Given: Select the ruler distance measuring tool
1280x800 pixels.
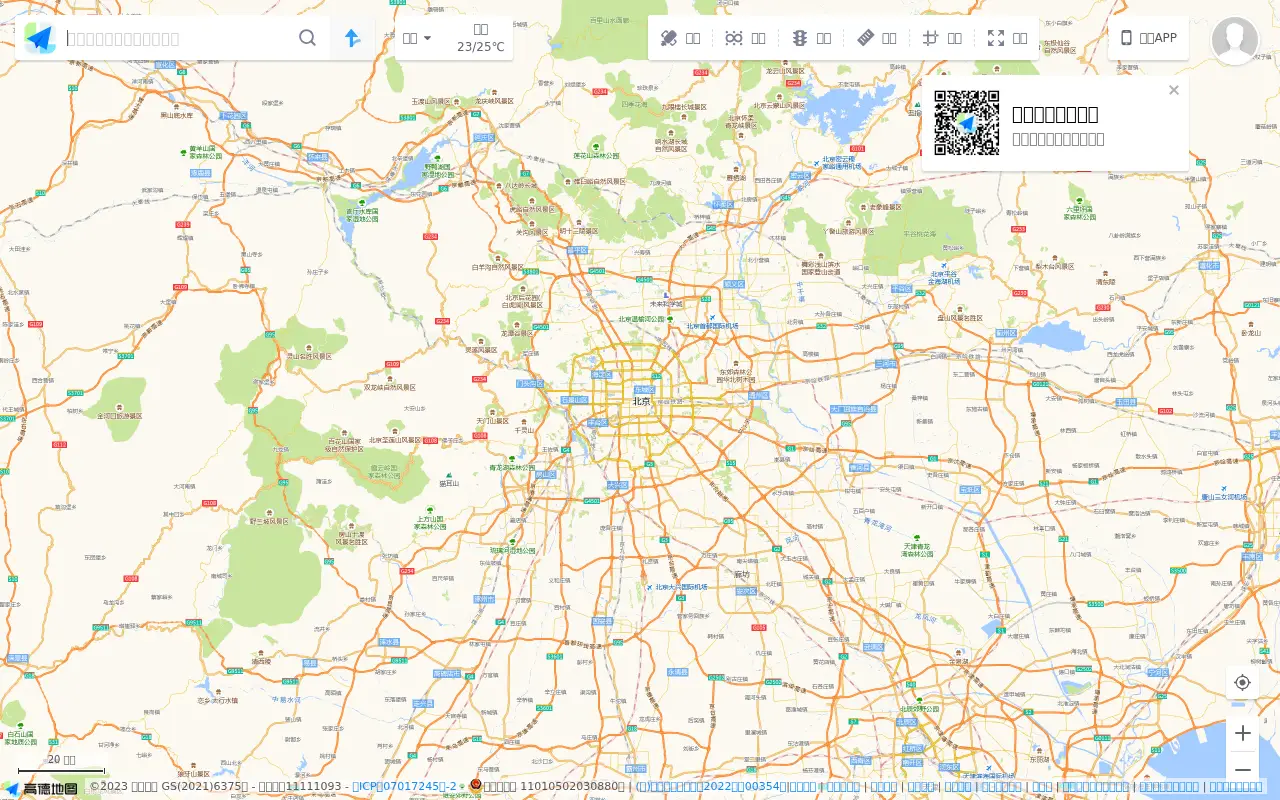Looking at the screenshot, I should pyautogui.click(x=877, y=38).
